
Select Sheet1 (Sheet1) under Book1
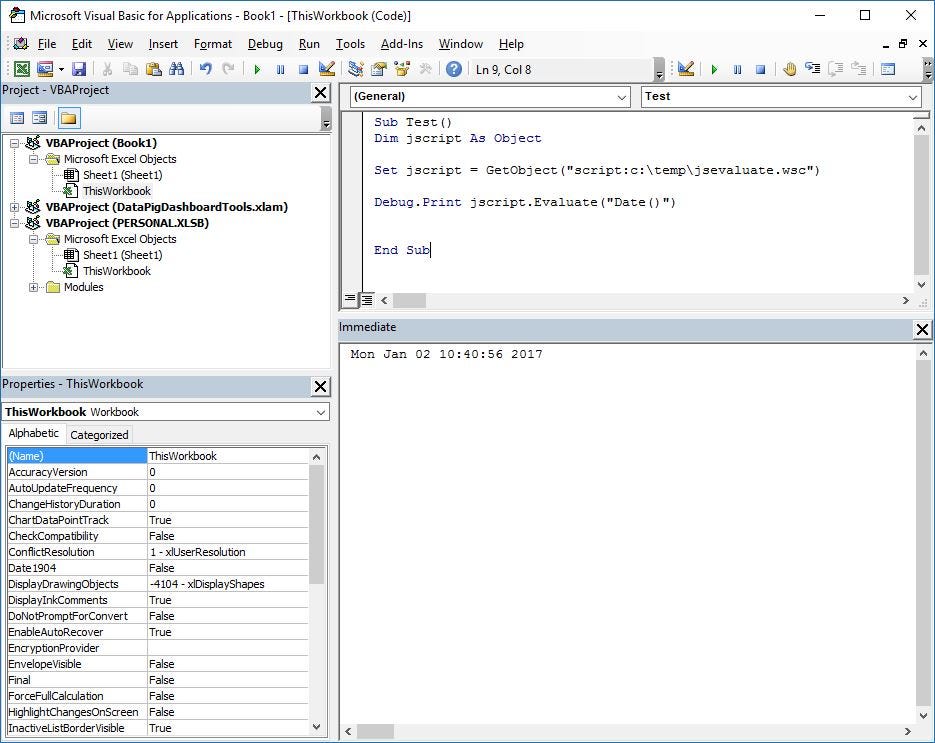[x=122, y=175]
